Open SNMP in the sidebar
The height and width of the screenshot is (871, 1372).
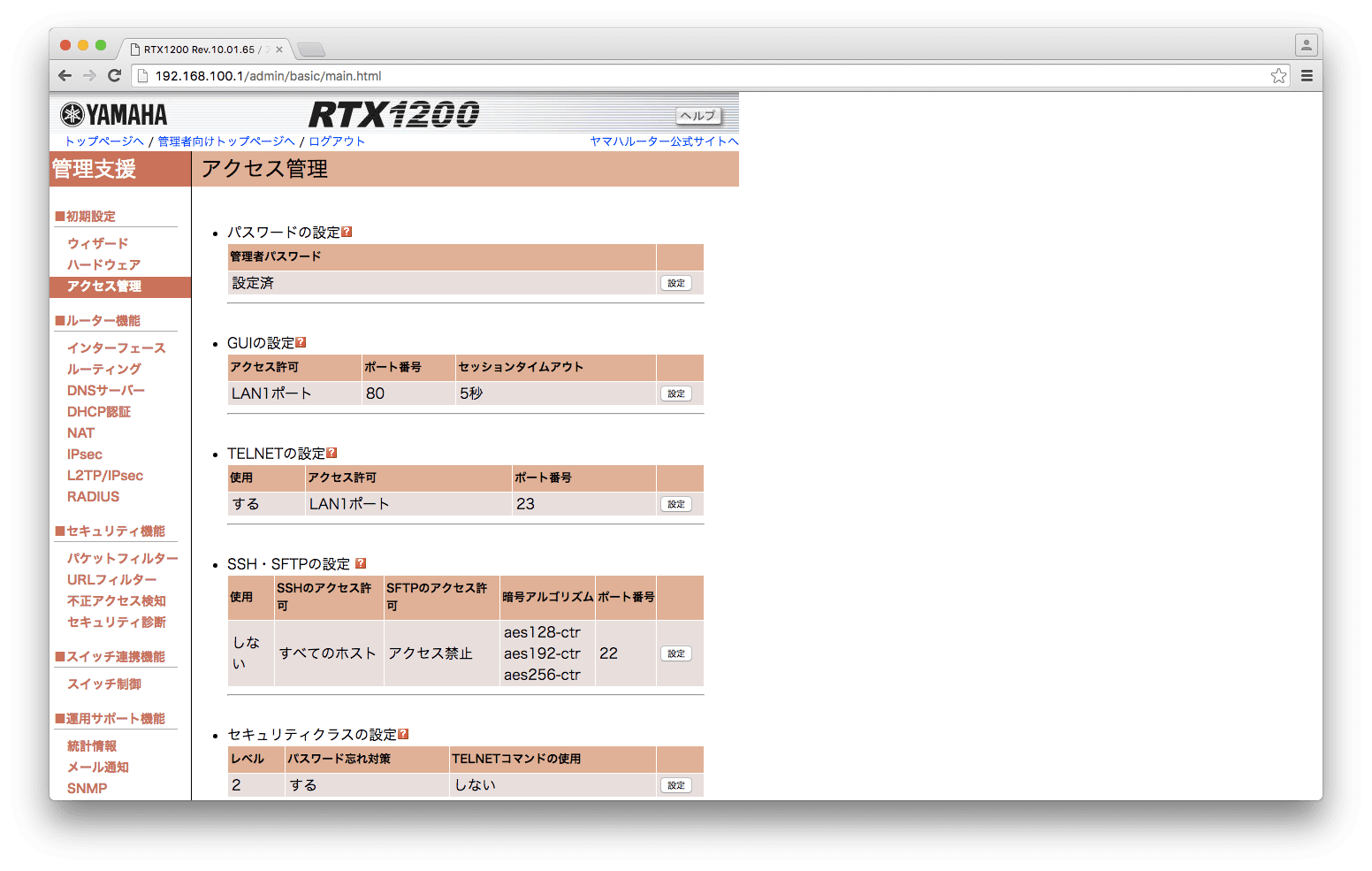[87, 788]
